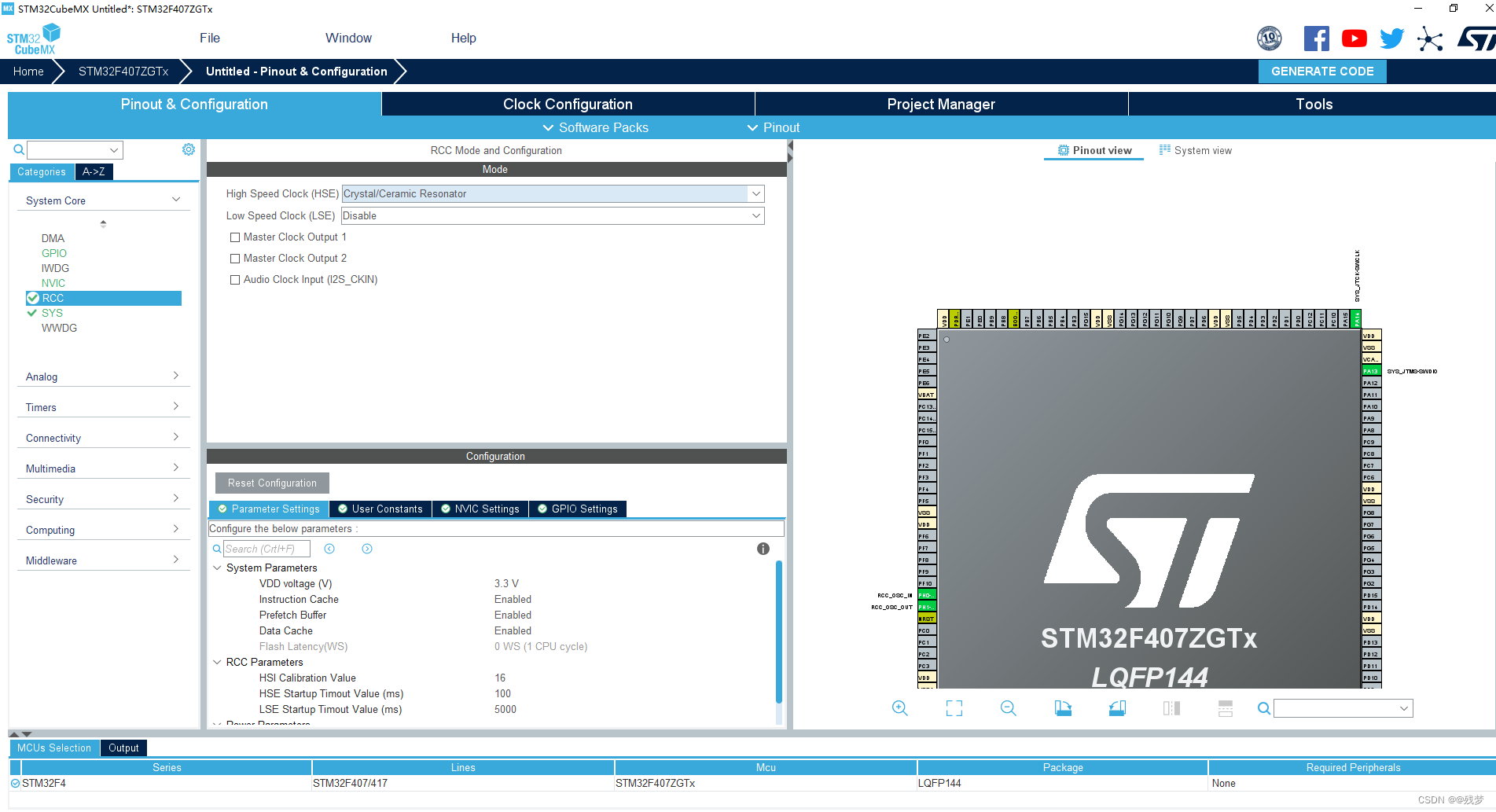
Task: Click the pin search magnifier icon
Action: tap(1264, 708)
